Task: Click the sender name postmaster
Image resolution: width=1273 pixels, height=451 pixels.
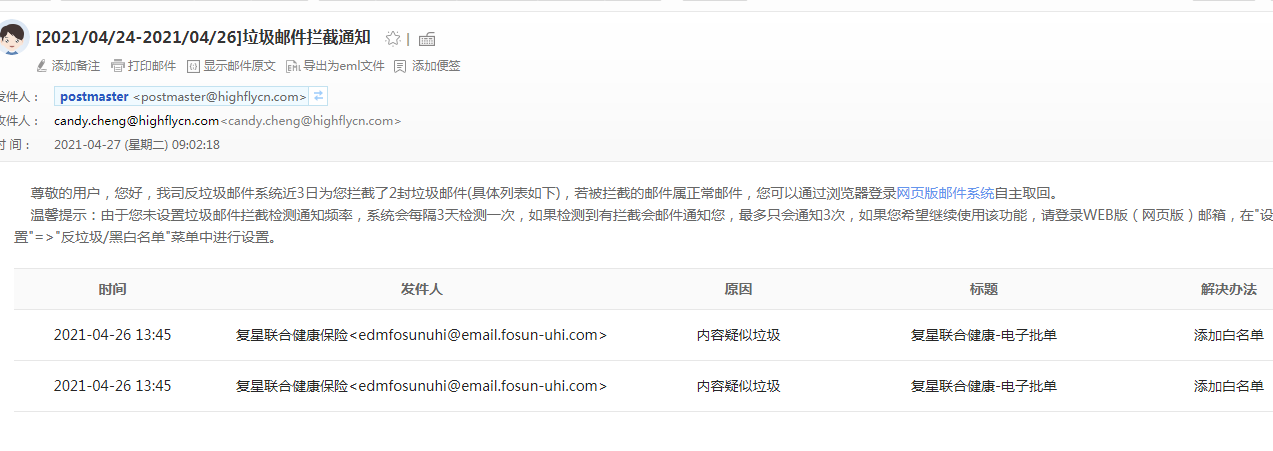Action: [94, 97]
